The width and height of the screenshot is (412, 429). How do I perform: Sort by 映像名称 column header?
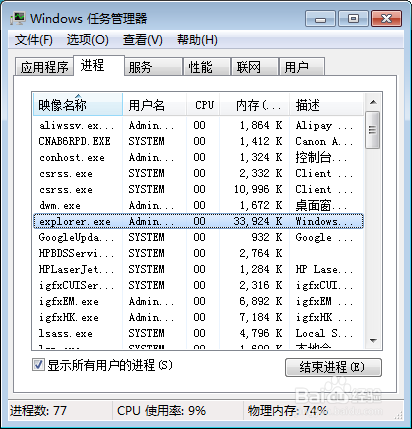tap(78, 105)
